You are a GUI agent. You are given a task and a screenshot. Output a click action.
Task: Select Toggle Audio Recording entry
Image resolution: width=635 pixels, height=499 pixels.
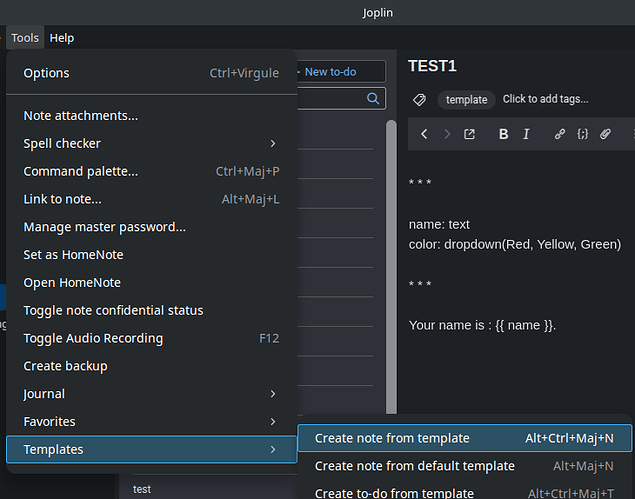point(151,338)
